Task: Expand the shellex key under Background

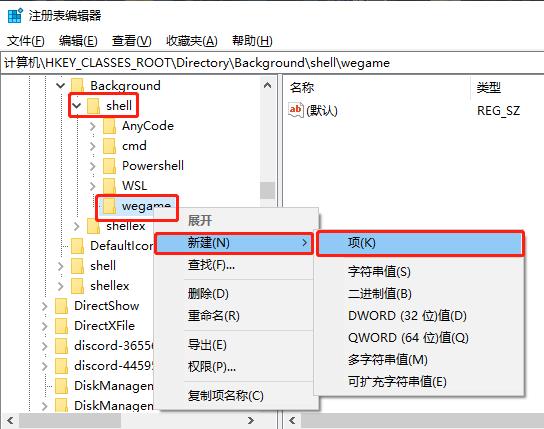Action: [x=77, y=226]
